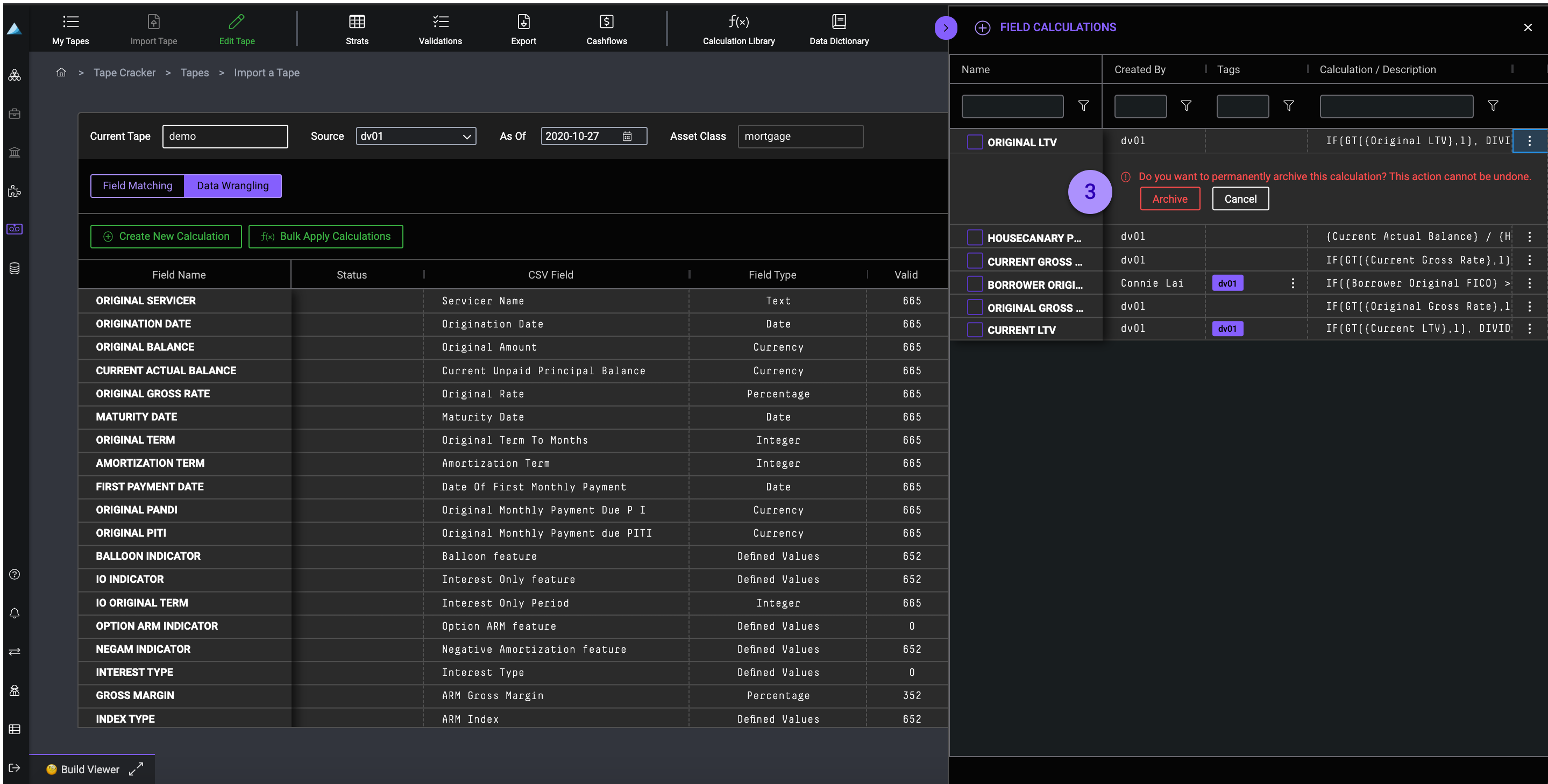Collapse the Field Calculations panel arrow

tap(945, 27)
